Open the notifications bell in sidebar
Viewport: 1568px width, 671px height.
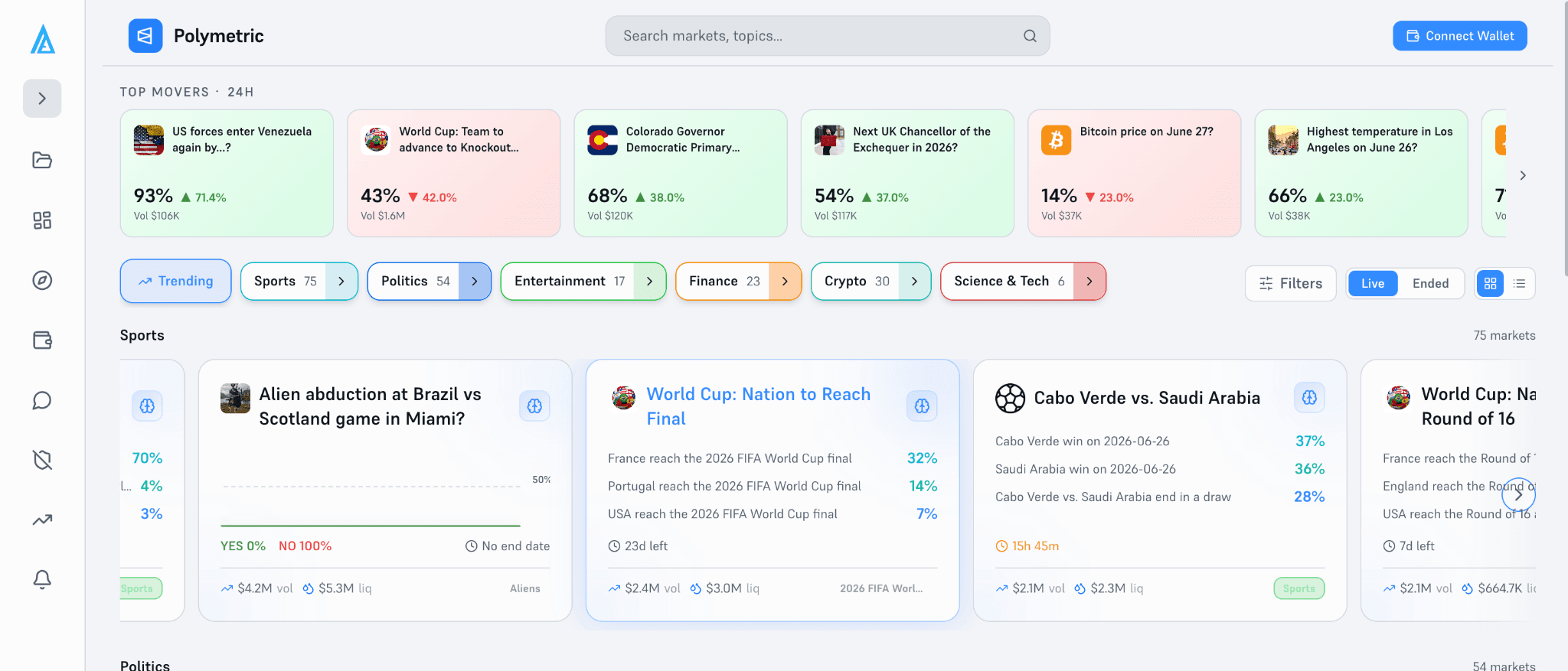42,579
